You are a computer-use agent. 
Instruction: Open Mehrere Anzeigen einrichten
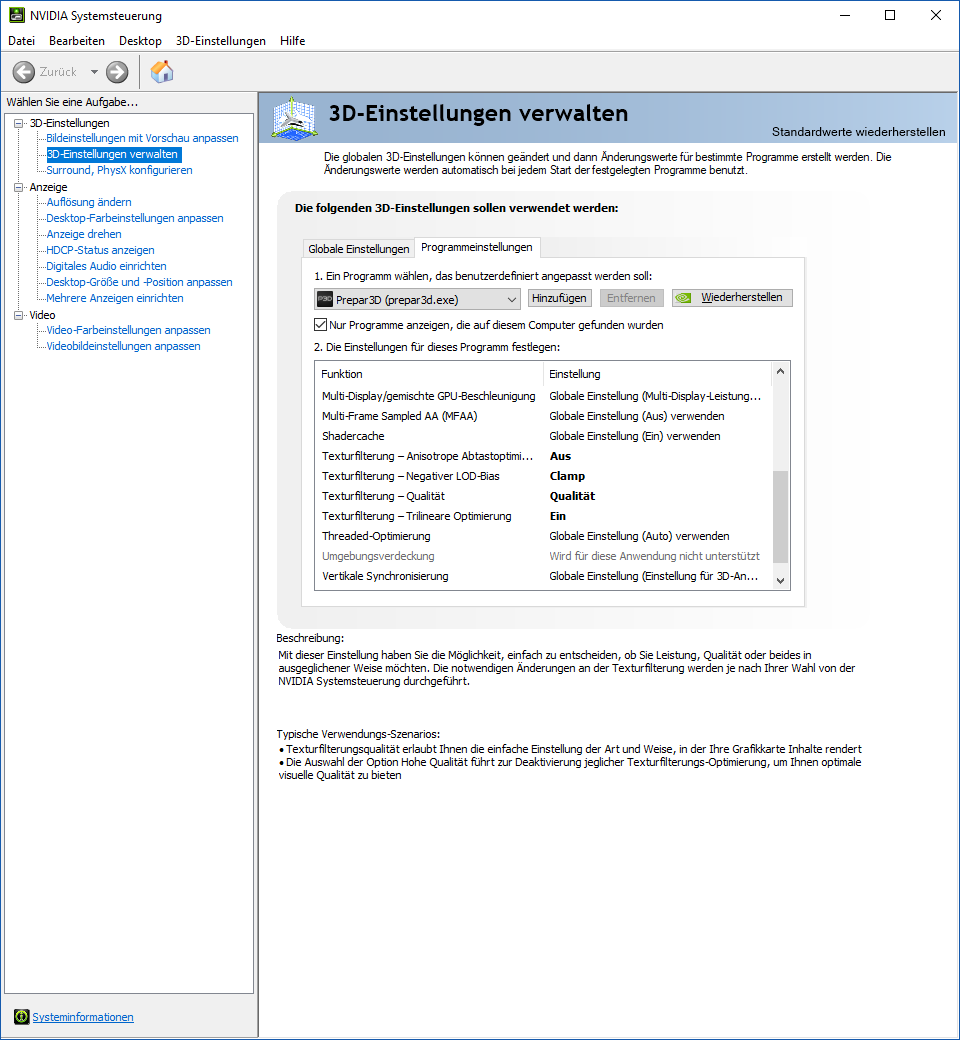coord(115,298)
